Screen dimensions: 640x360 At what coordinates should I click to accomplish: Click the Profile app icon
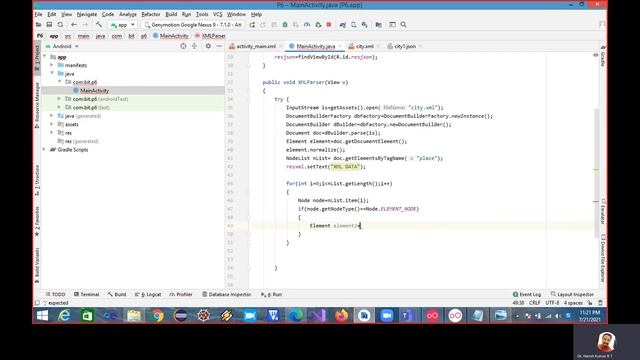coord(307,25)
